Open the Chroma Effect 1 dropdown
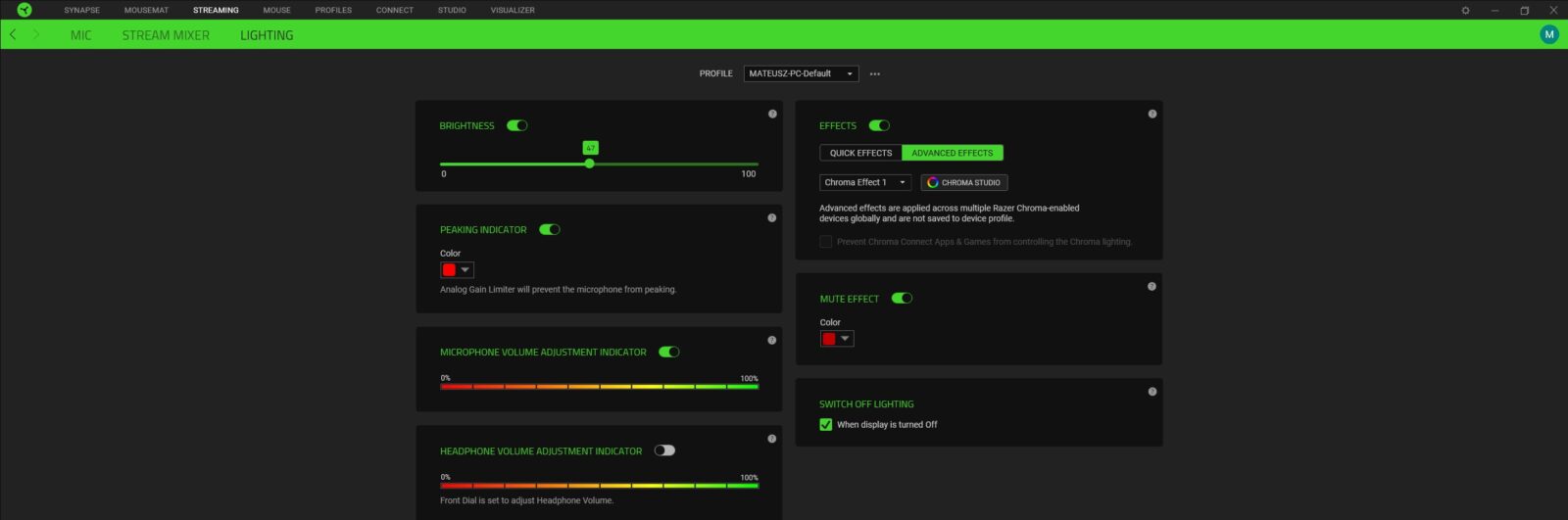1568x520 pixels. [865, 182]
